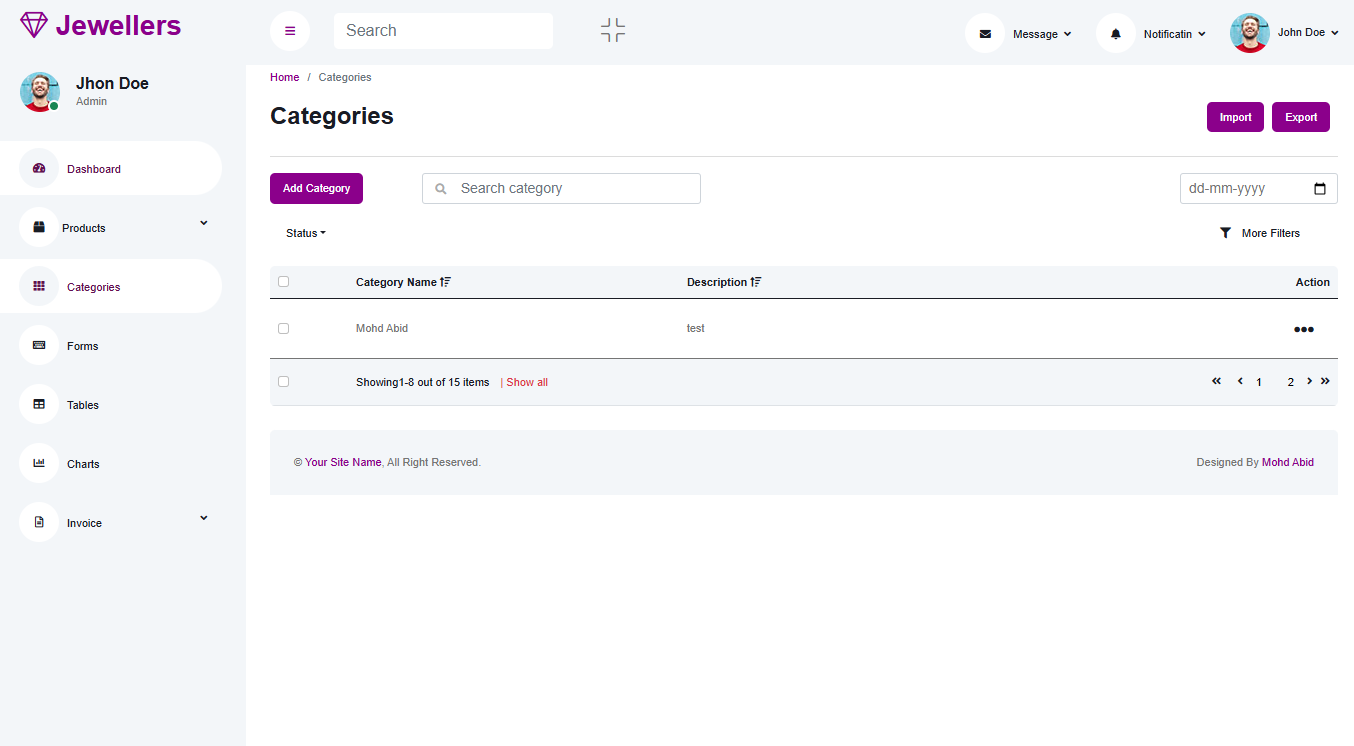Sort by Category Name column icon
Viewport: 1354px width, 746px height.
(x=446, y=282)
